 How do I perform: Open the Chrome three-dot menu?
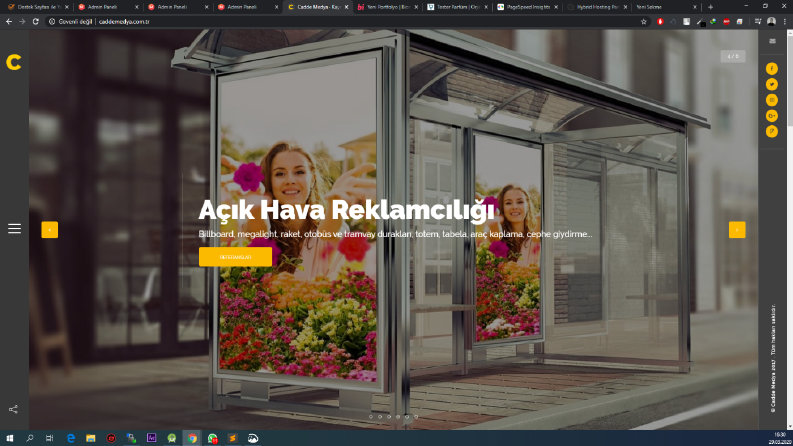[785, 22]
